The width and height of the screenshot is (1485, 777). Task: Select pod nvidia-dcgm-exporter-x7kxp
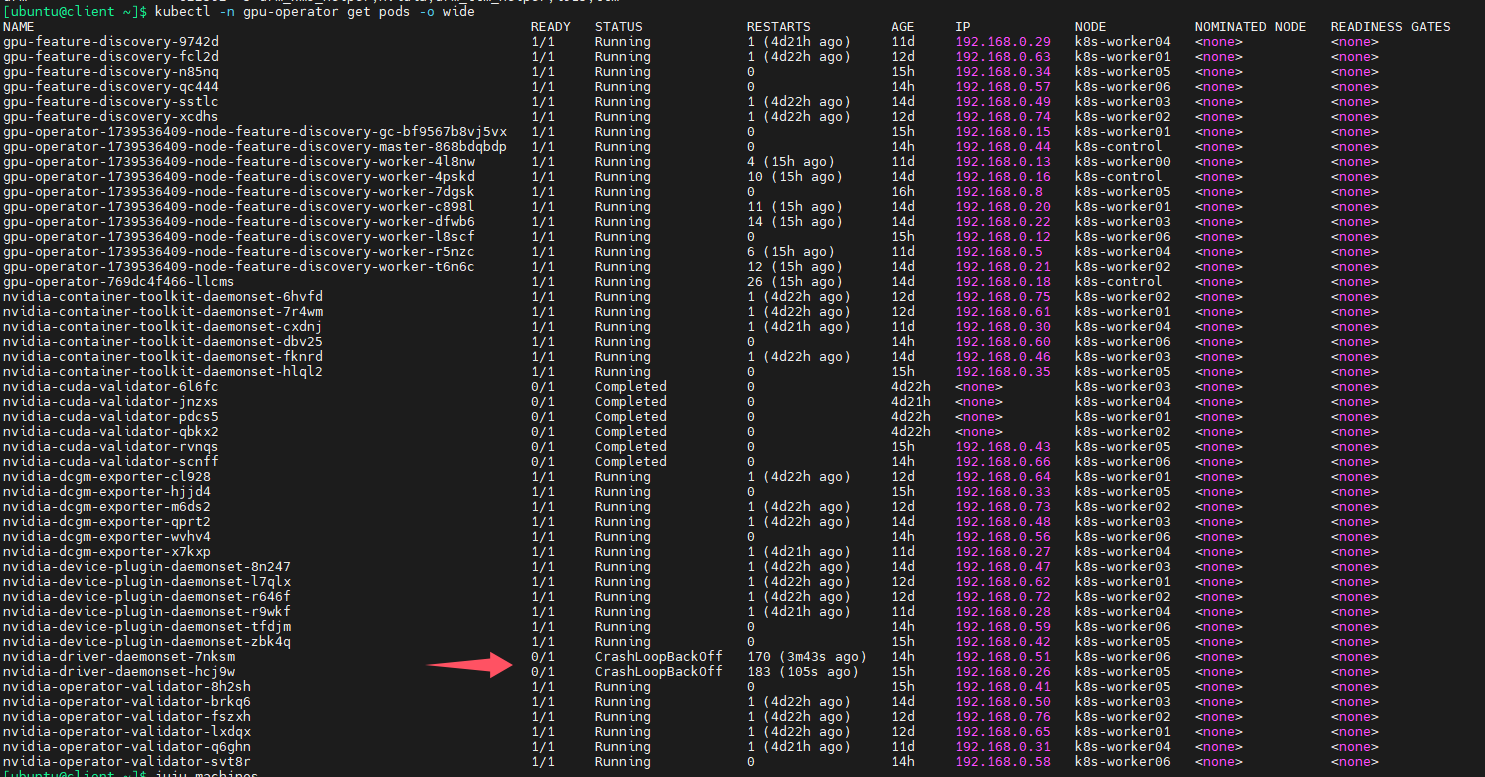tap(106, 551)
